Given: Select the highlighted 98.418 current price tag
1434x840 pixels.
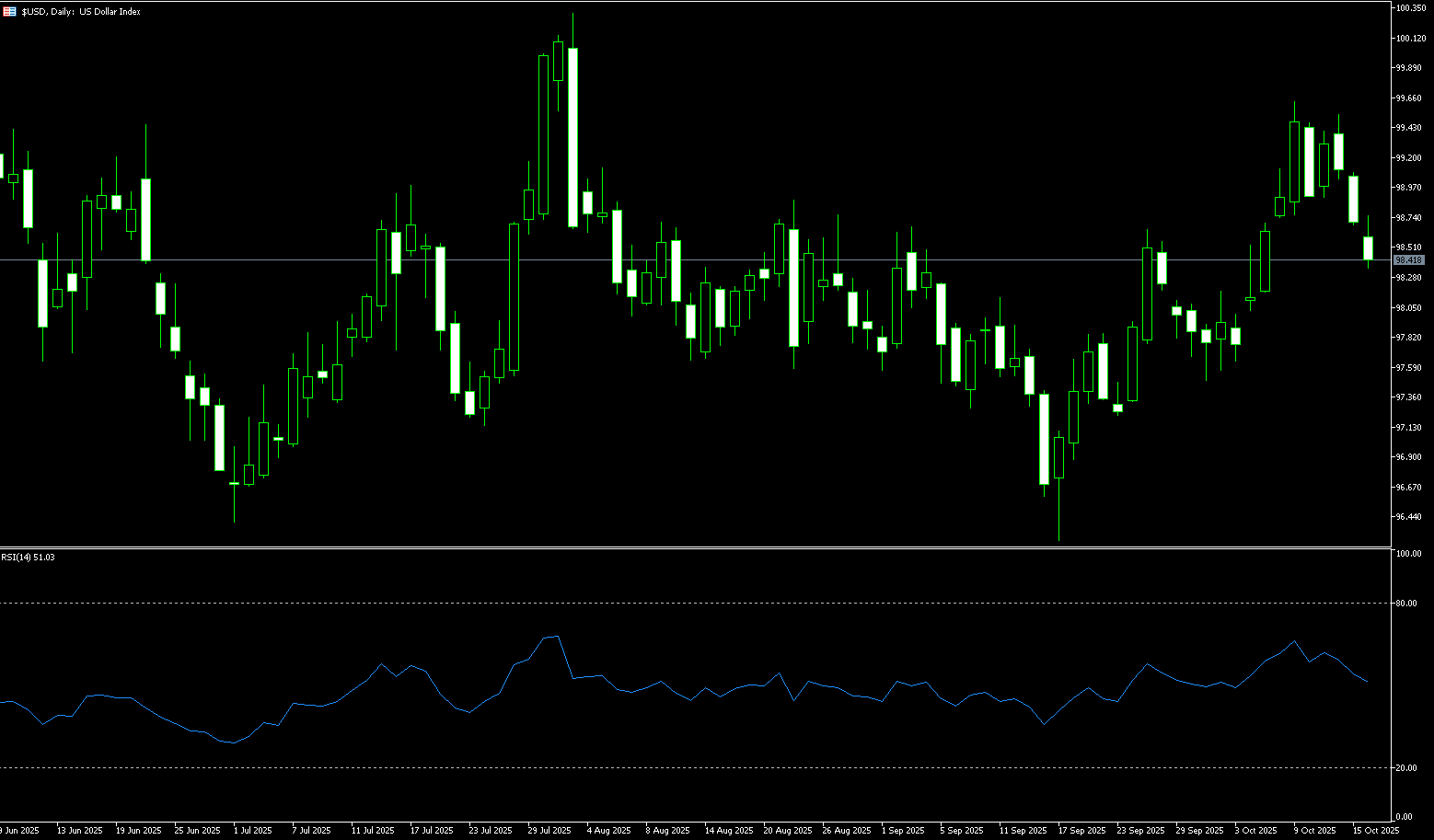Looking at the screenshot, I should [x=1409, y=260].
